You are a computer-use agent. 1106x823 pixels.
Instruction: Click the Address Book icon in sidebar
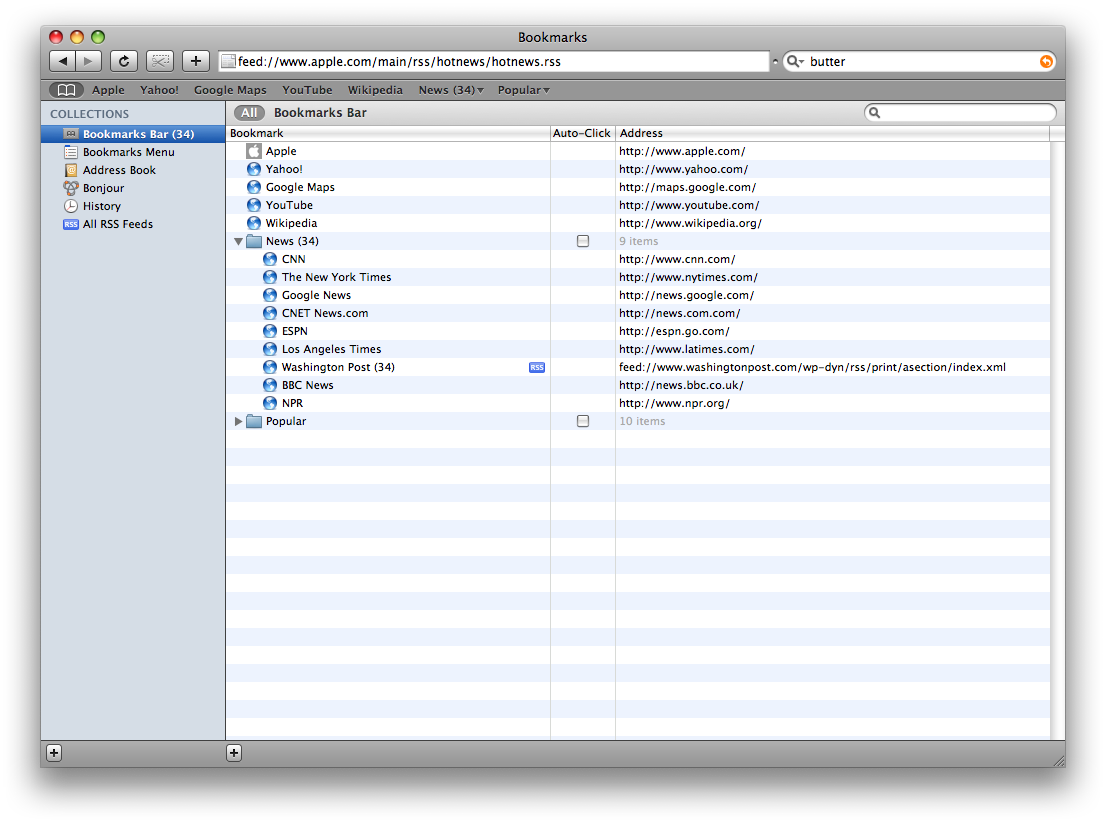[71, 170]
